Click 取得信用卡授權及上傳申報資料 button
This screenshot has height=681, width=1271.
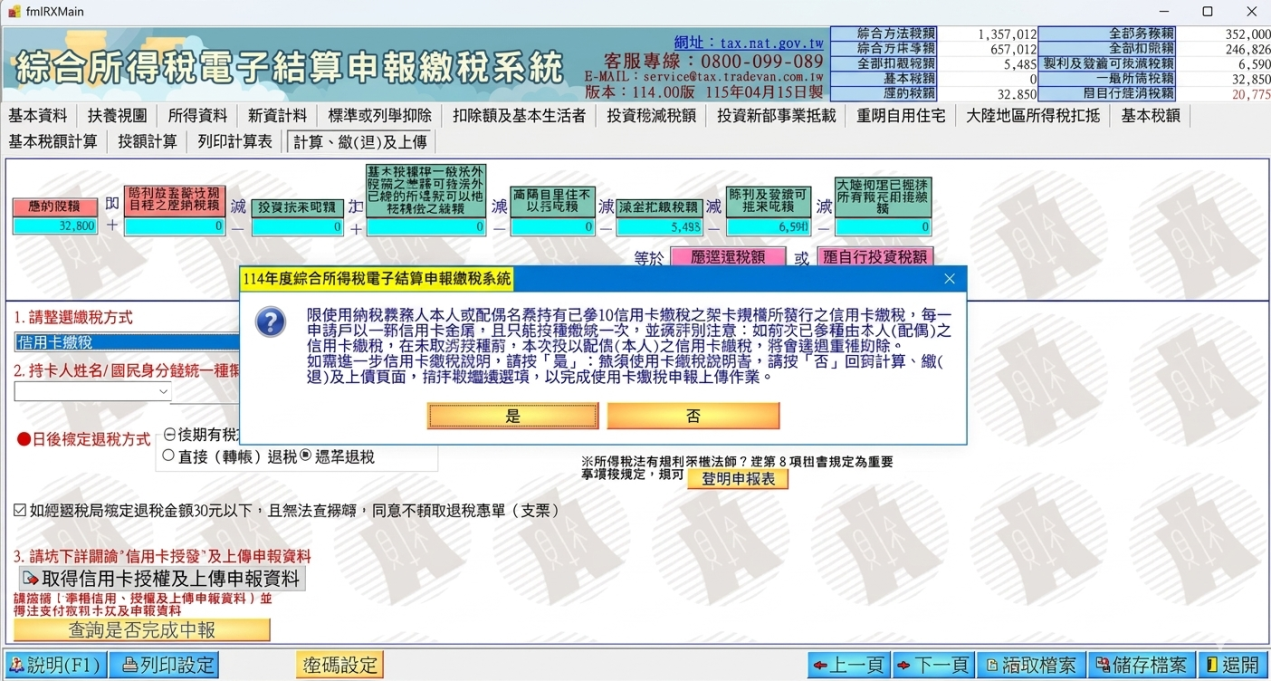162,579
